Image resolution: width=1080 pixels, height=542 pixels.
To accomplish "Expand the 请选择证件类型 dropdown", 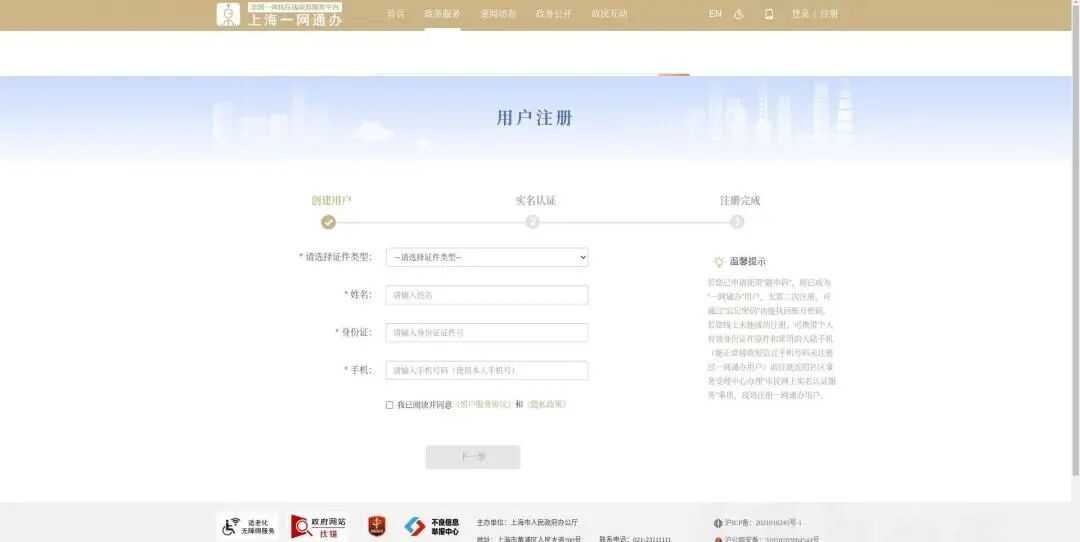I will pos(487,257).
